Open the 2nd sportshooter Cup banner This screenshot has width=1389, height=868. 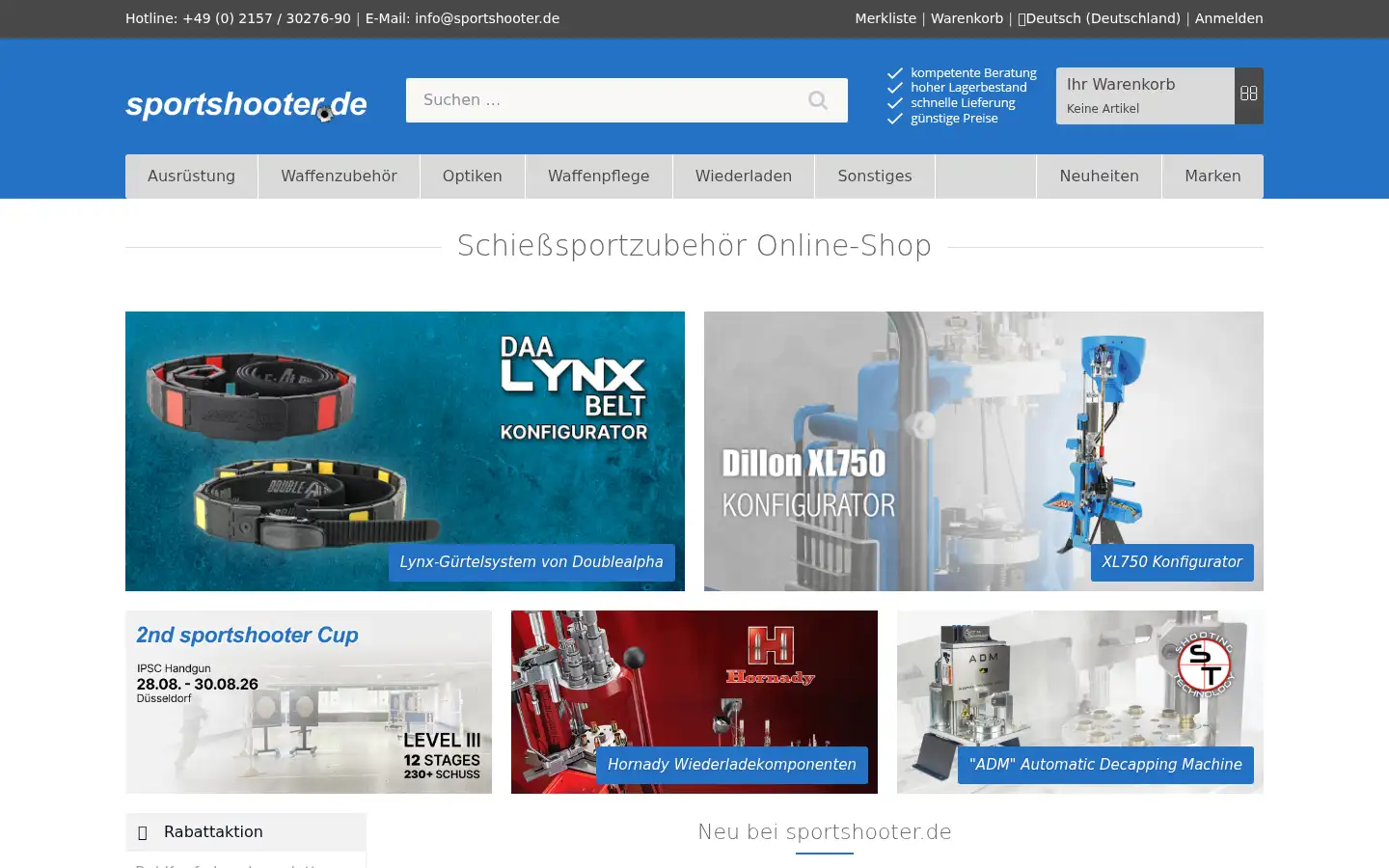point(309,702)
